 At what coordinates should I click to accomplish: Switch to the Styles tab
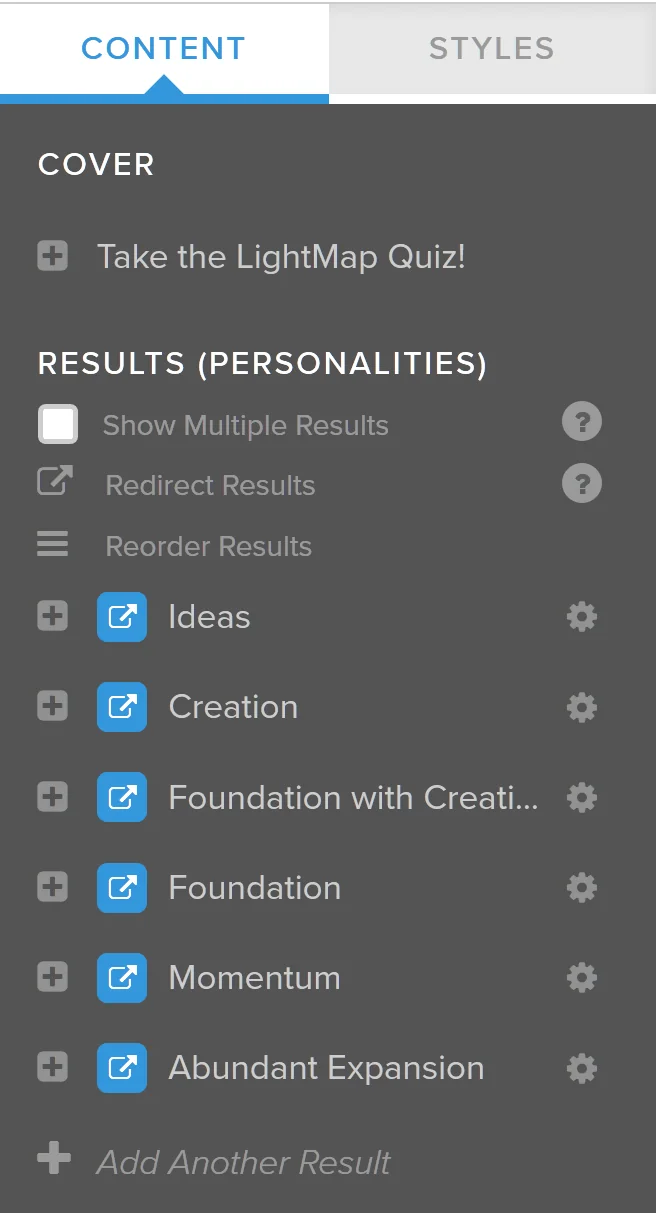pos(492,49)
